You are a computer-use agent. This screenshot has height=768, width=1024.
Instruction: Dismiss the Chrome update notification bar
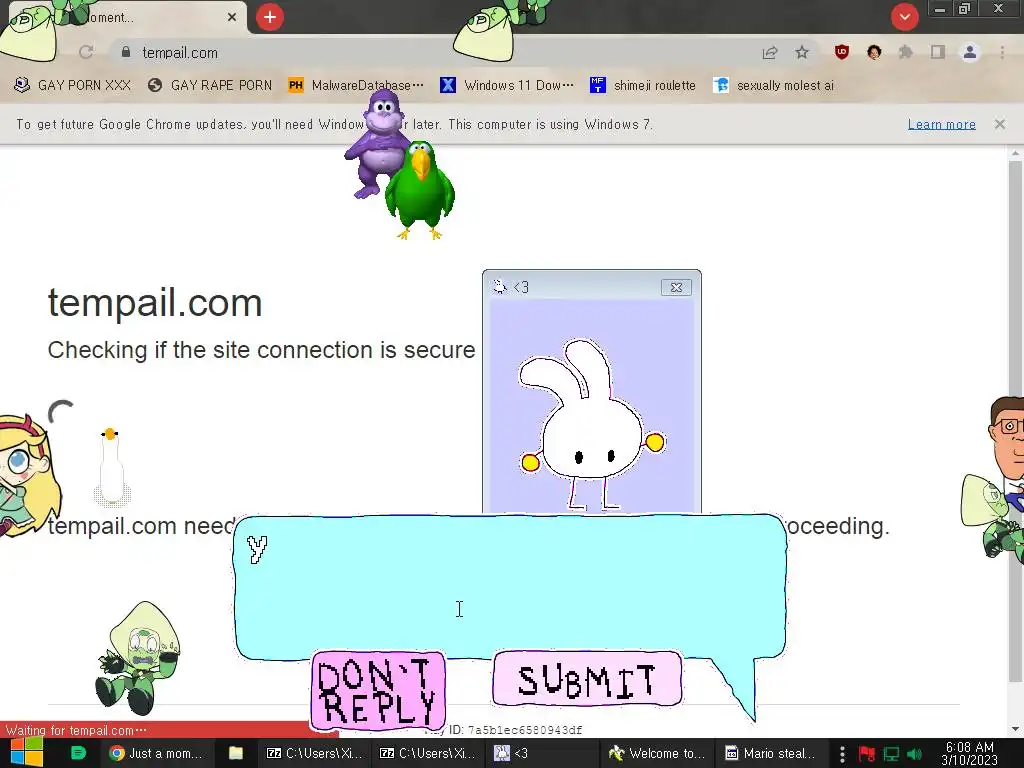tap(1000, 124)
